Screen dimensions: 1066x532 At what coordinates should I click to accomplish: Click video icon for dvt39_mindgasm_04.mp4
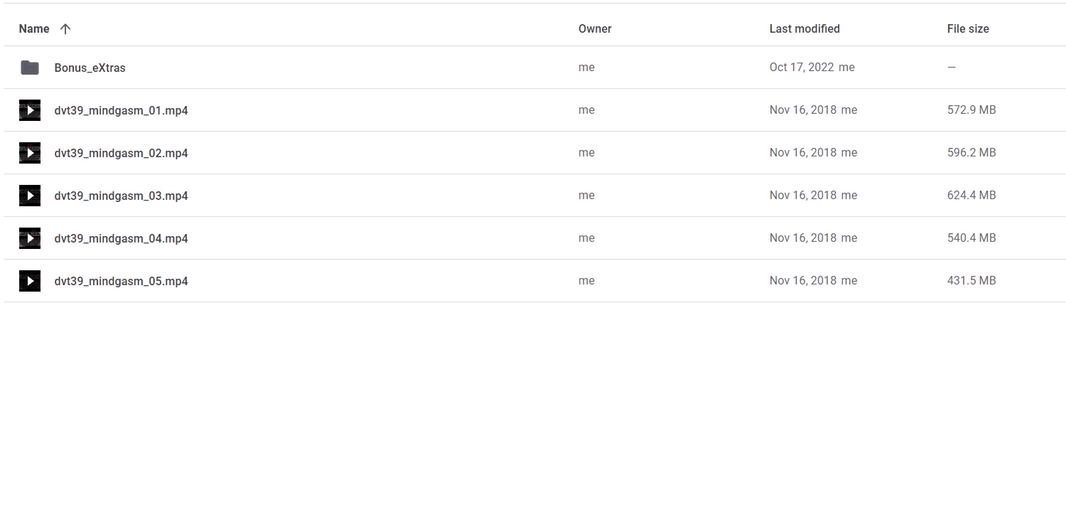coord(30,238)
